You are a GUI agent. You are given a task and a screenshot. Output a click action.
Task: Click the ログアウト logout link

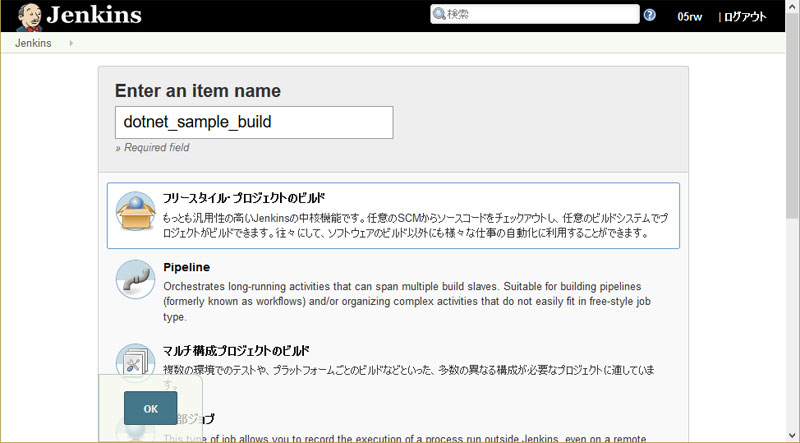click(x=745, y=17)
